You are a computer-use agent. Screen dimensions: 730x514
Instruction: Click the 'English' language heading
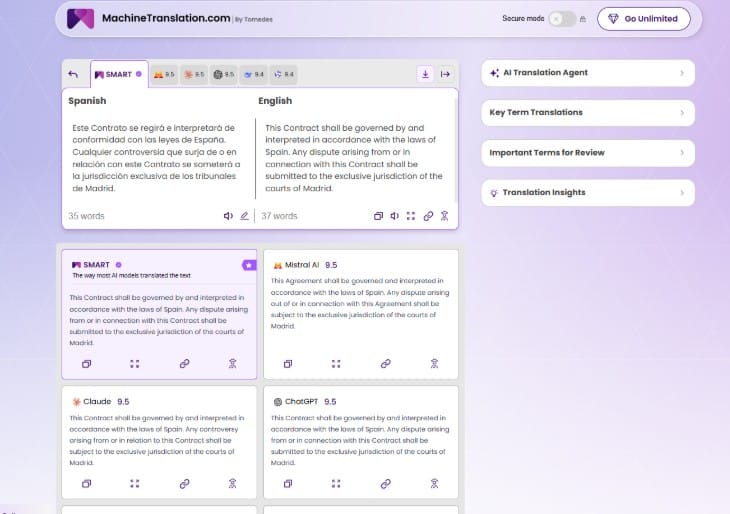[275, 101]
